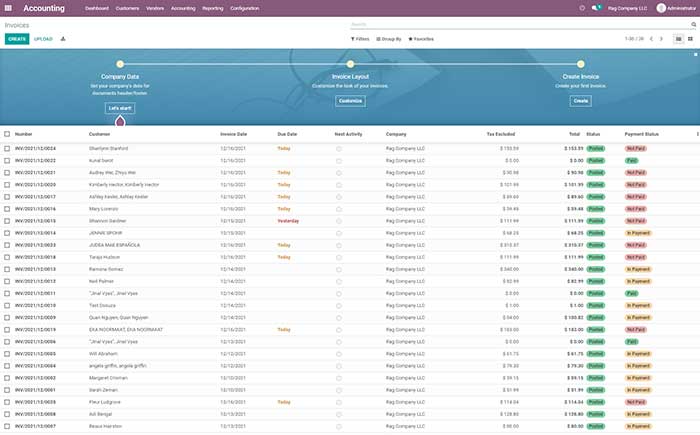This screenshot has height=435, width=700.
Task: Sort by the Number column header
Action: pos(24,134)
